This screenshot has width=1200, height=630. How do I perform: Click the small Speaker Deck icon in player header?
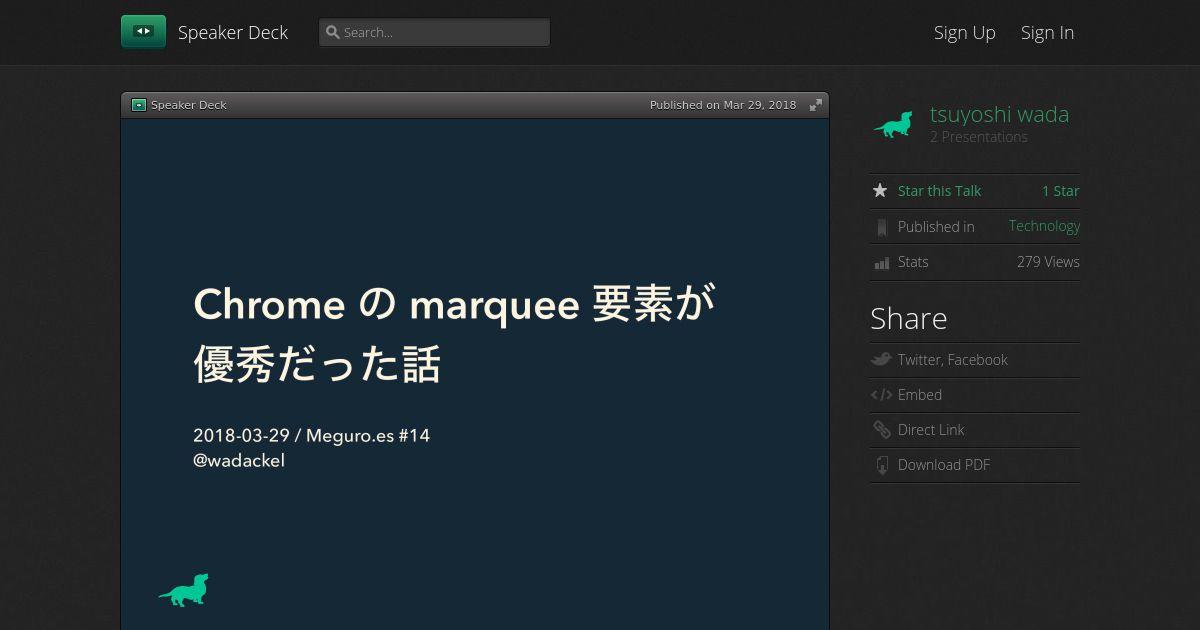pyautogui.click(x=139, y=105)
